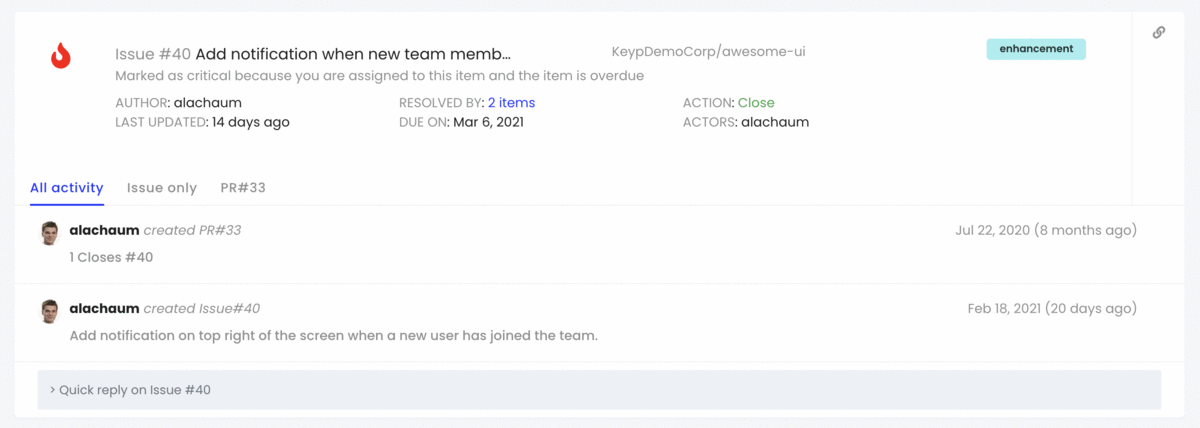Click the red flame critical icon
The height and width of the screenshot is (428, 1200).
pyautogui.click(x=61, y=55)
